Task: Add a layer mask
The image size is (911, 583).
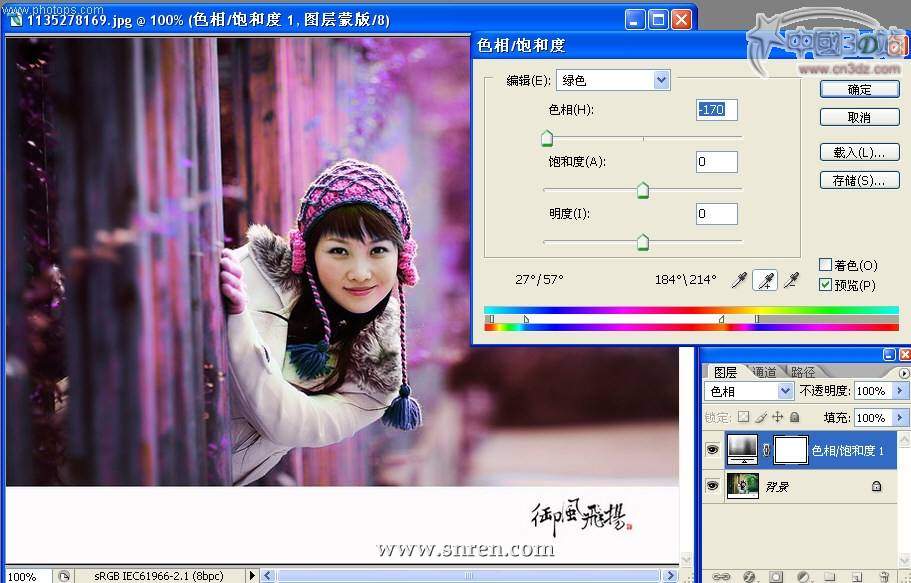Action: pos(776,577)
